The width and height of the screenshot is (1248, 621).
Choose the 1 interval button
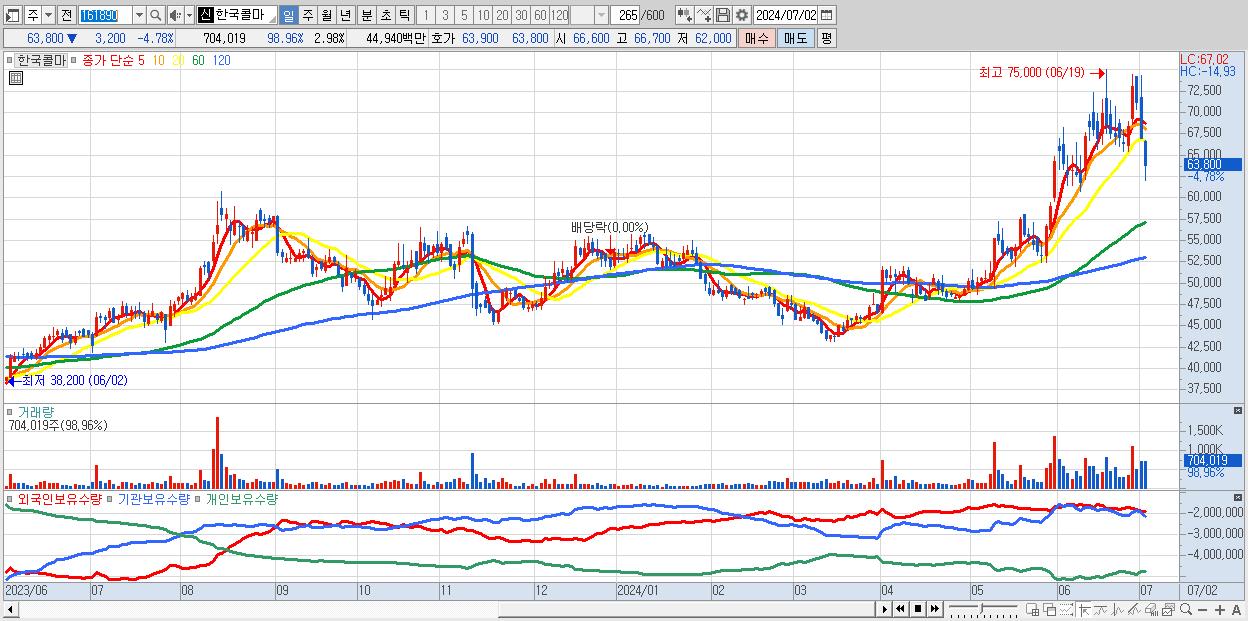pos(426,15)
